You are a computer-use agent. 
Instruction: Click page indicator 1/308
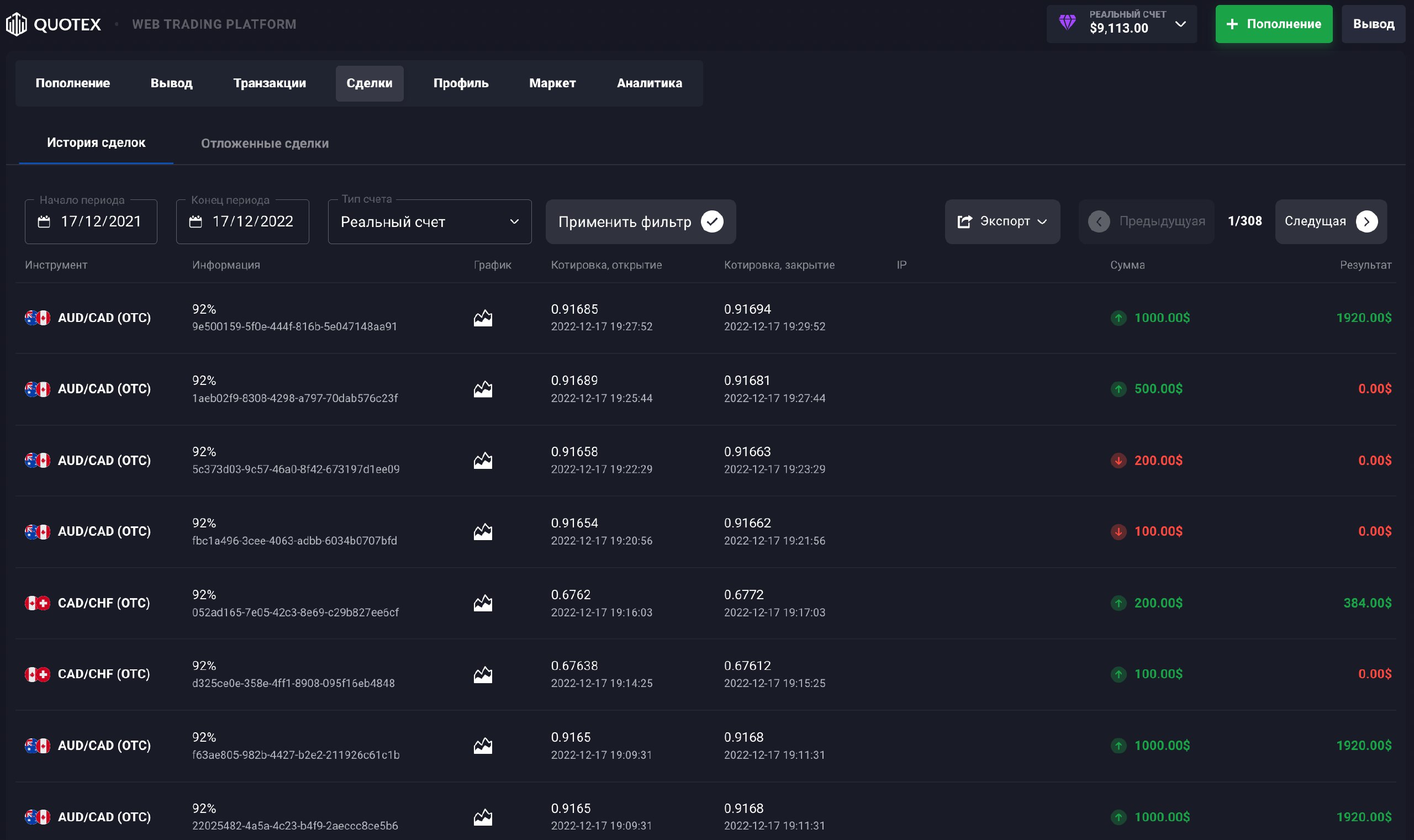pos(1244,221)
